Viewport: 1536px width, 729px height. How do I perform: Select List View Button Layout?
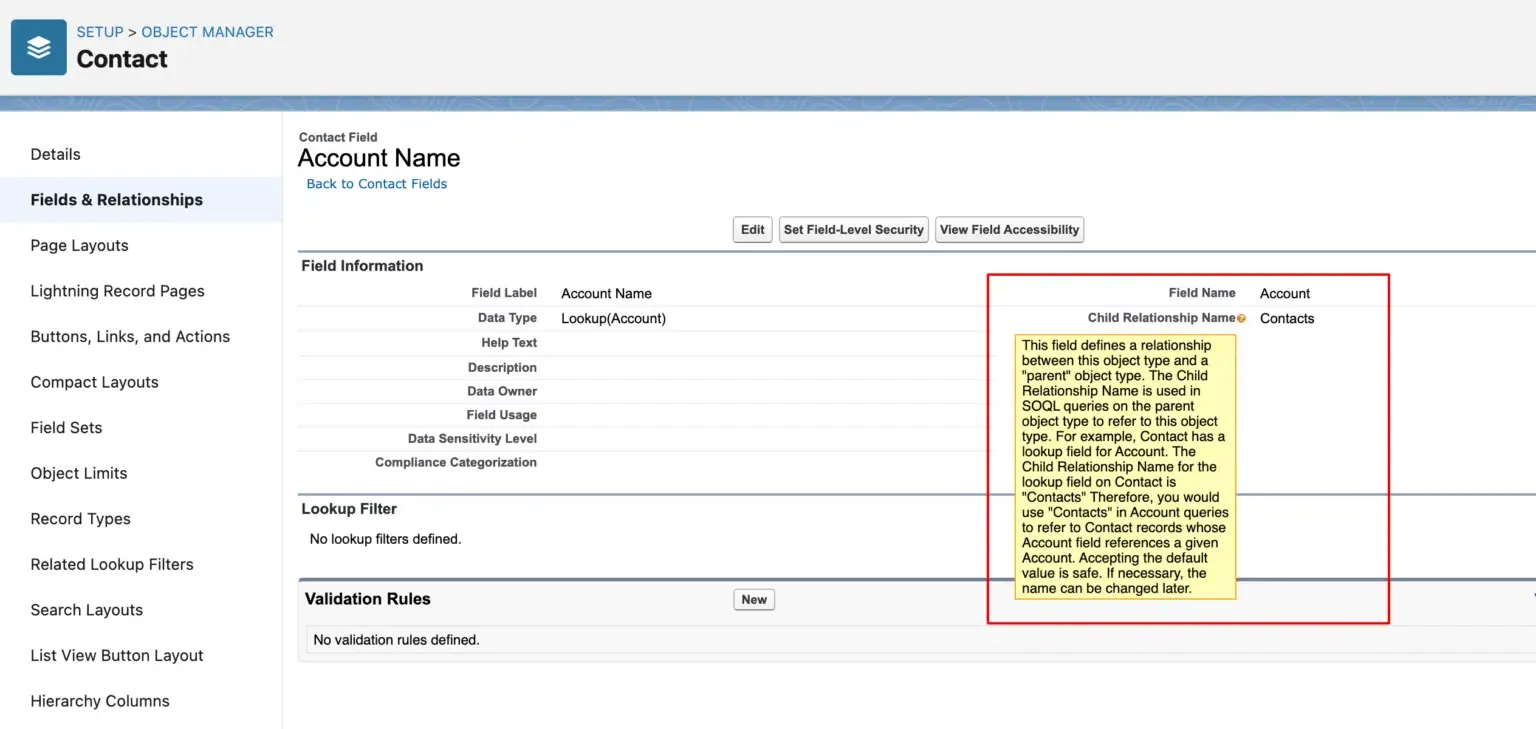(x=117, y=656)
